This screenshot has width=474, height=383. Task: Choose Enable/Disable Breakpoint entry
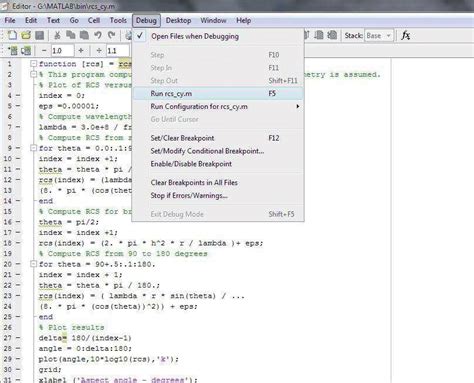click(218, 164)
